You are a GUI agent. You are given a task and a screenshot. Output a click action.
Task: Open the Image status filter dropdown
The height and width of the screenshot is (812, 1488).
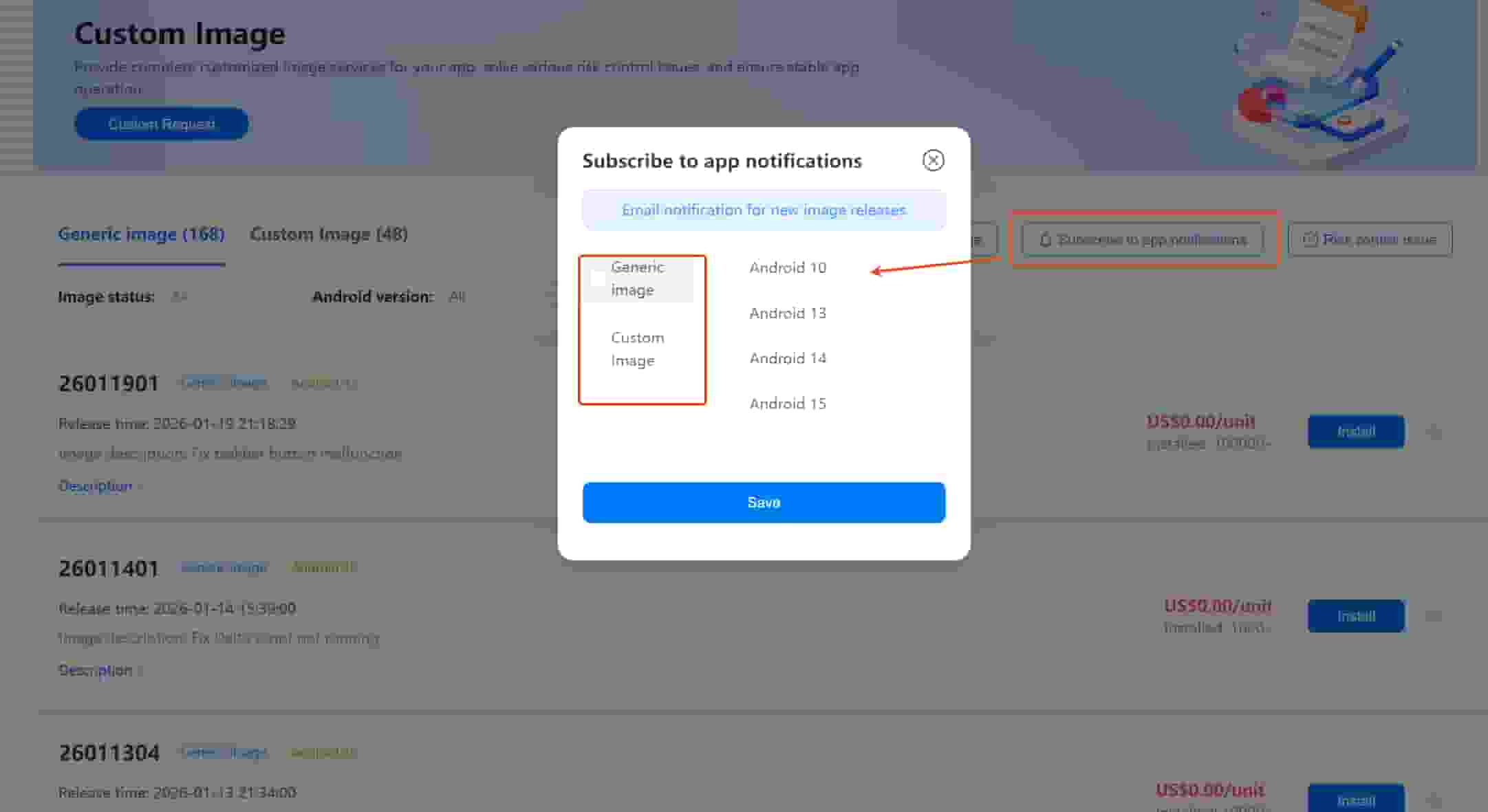coord(179,297)
